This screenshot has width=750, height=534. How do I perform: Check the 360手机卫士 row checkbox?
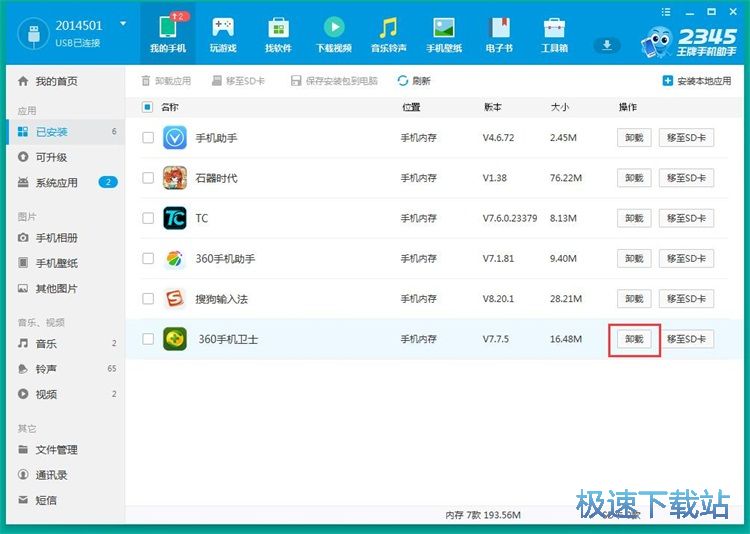(x=148, y=339)
